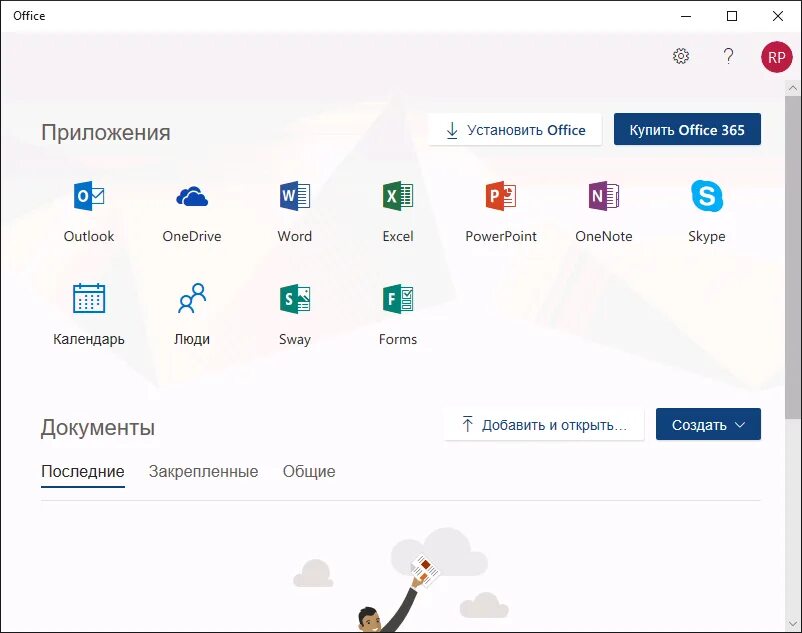Launch Word from the apps grid
This screenshot has width=802, height=633.
(295, 196)
